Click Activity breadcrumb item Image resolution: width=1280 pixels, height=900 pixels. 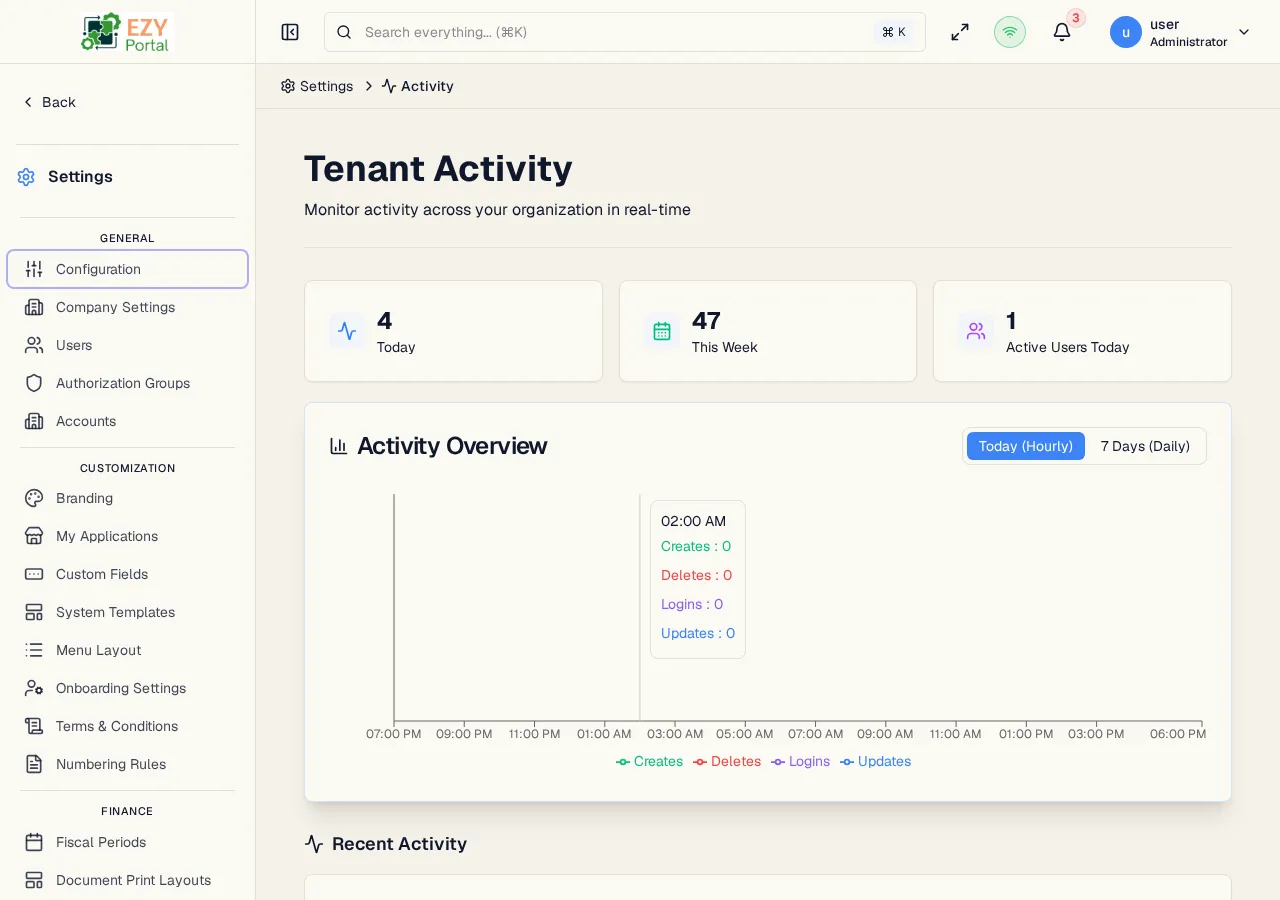coord(418,86)
